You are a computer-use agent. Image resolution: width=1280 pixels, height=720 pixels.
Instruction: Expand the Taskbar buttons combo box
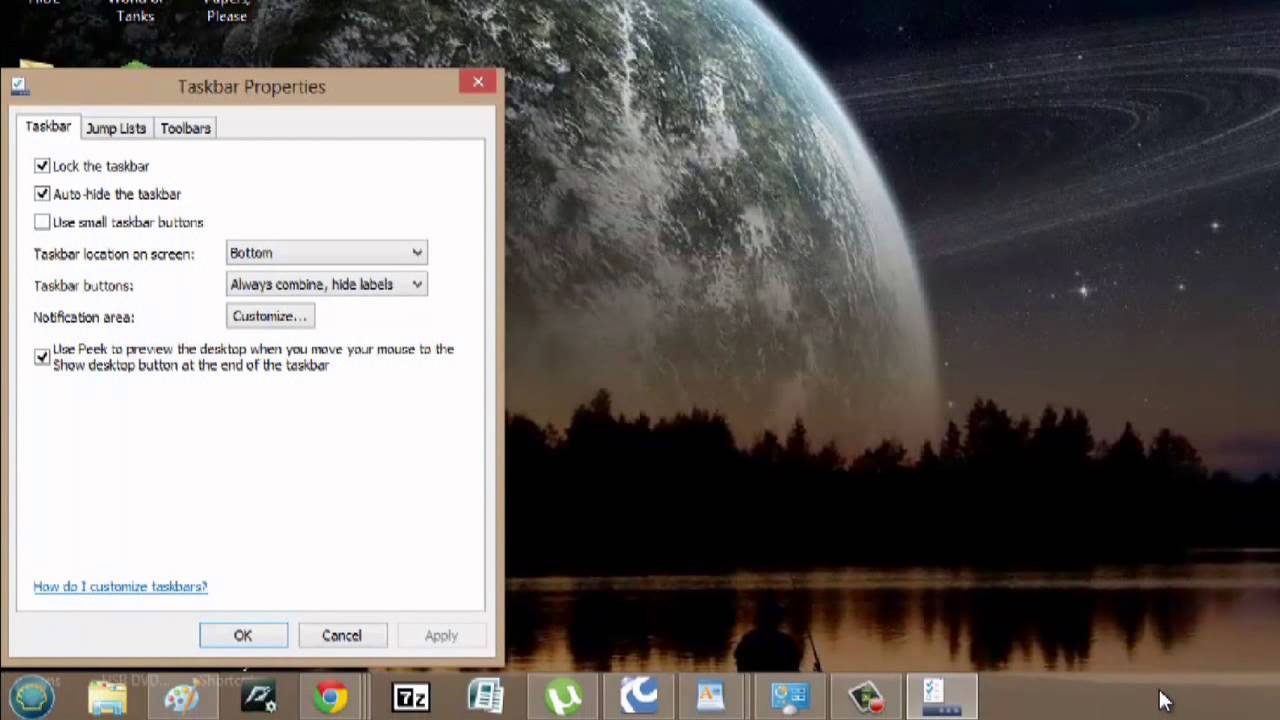click(327, 285)
